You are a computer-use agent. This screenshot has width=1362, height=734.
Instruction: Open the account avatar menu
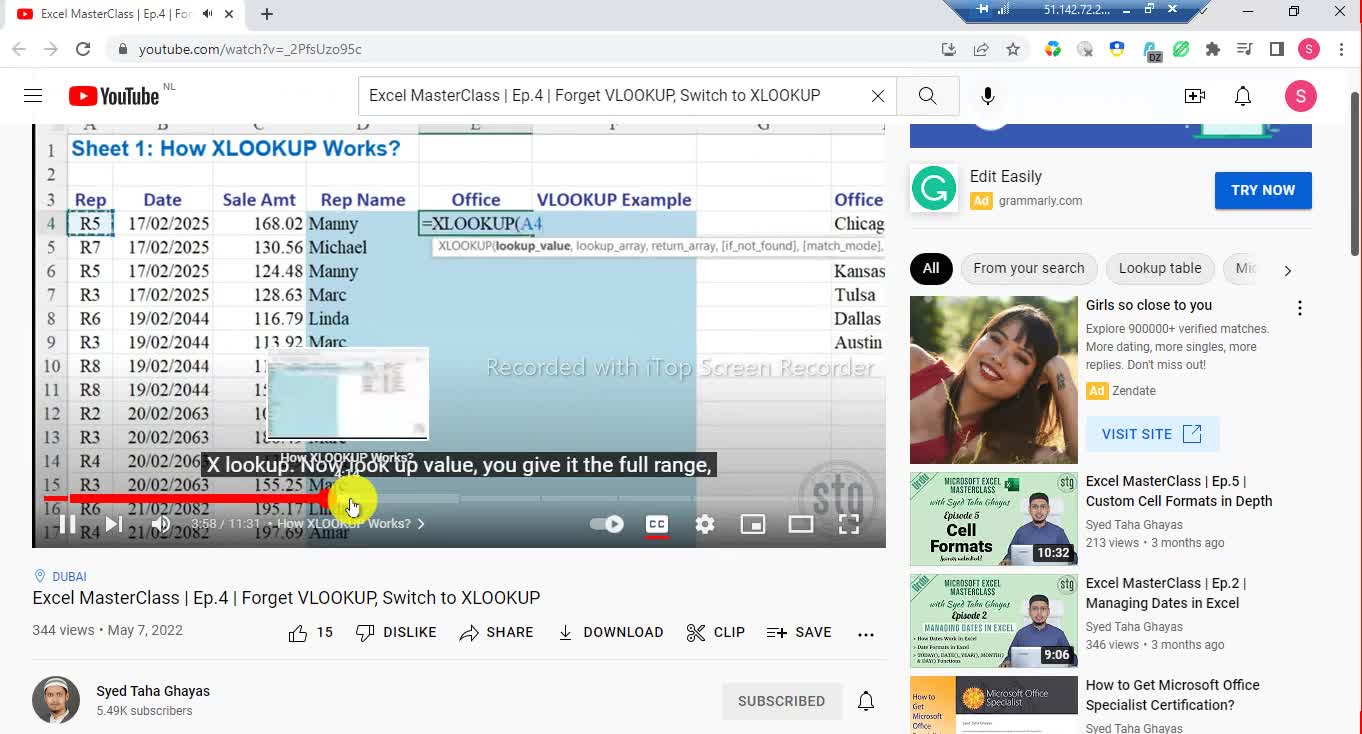pyautogui.click(x=1300, y=96)
